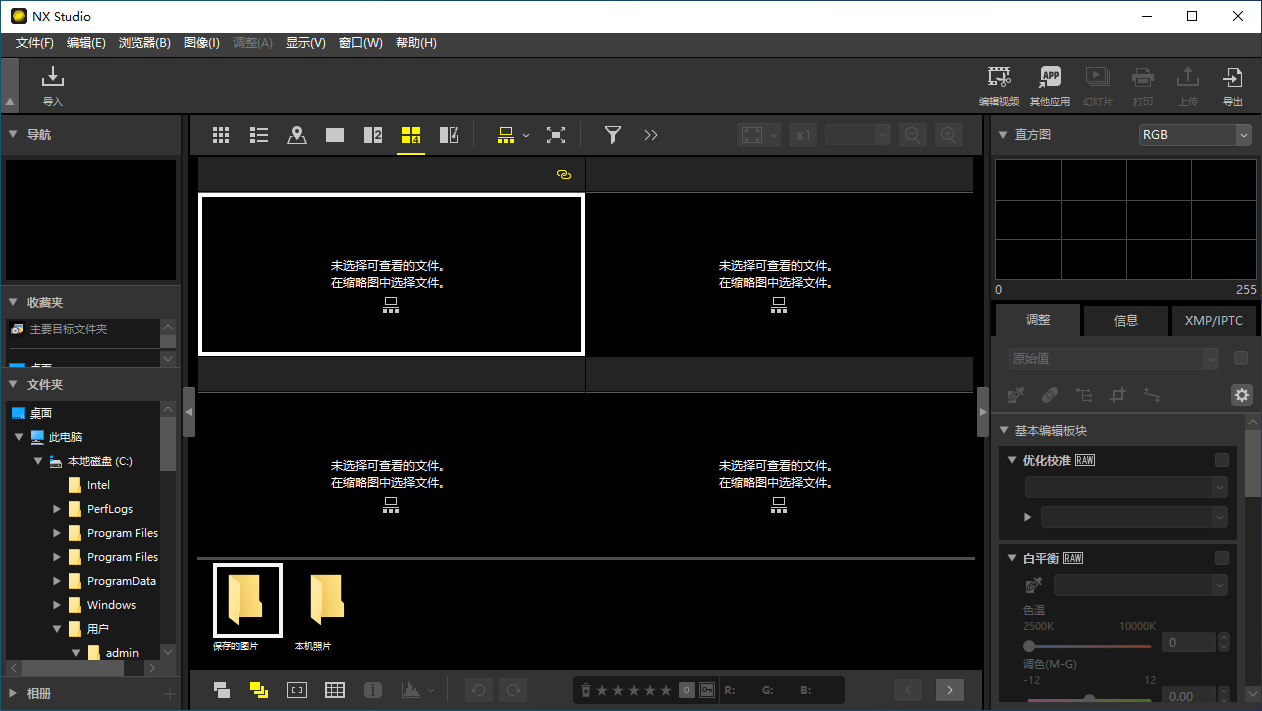Click the 打印 button
Screen dimensions: 1262x711
pyautogui.click(x=1142, y=84)
